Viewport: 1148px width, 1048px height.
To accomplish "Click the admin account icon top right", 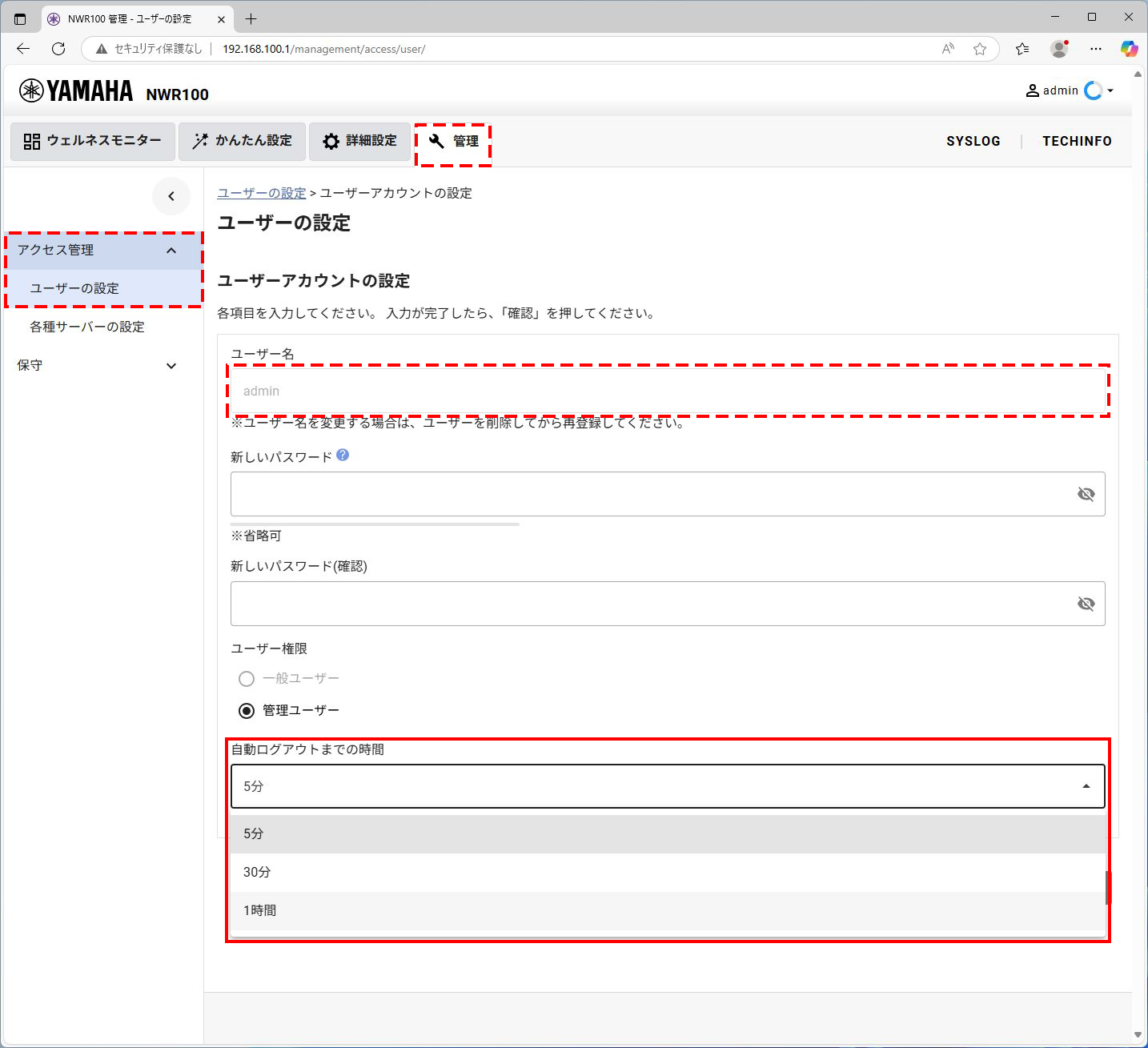I will 1032,90.
